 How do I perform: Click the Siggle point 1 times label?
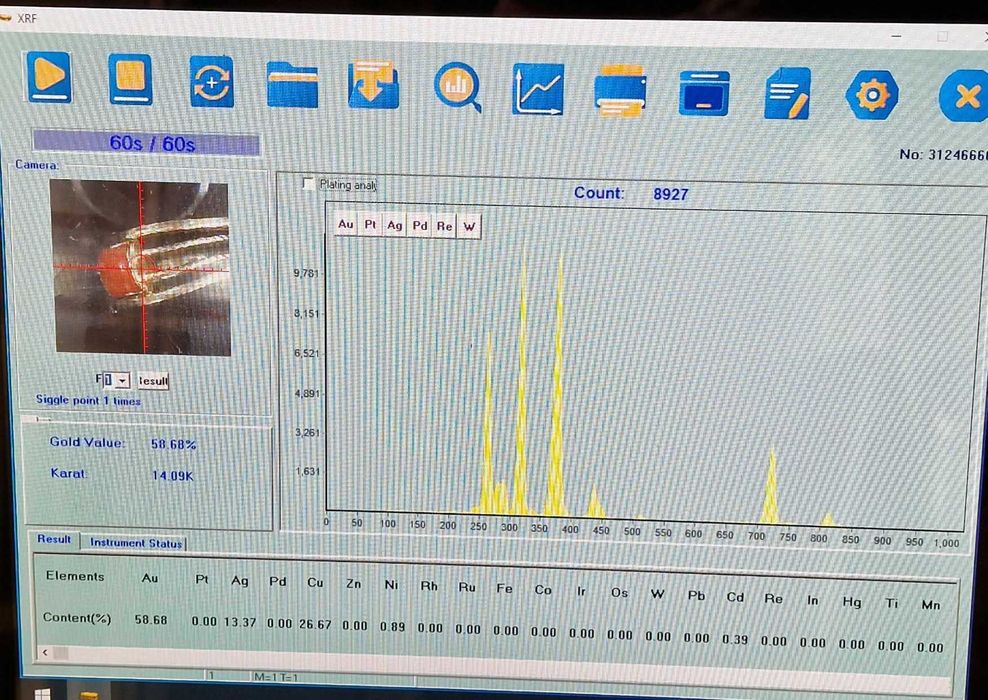[88, 400]
